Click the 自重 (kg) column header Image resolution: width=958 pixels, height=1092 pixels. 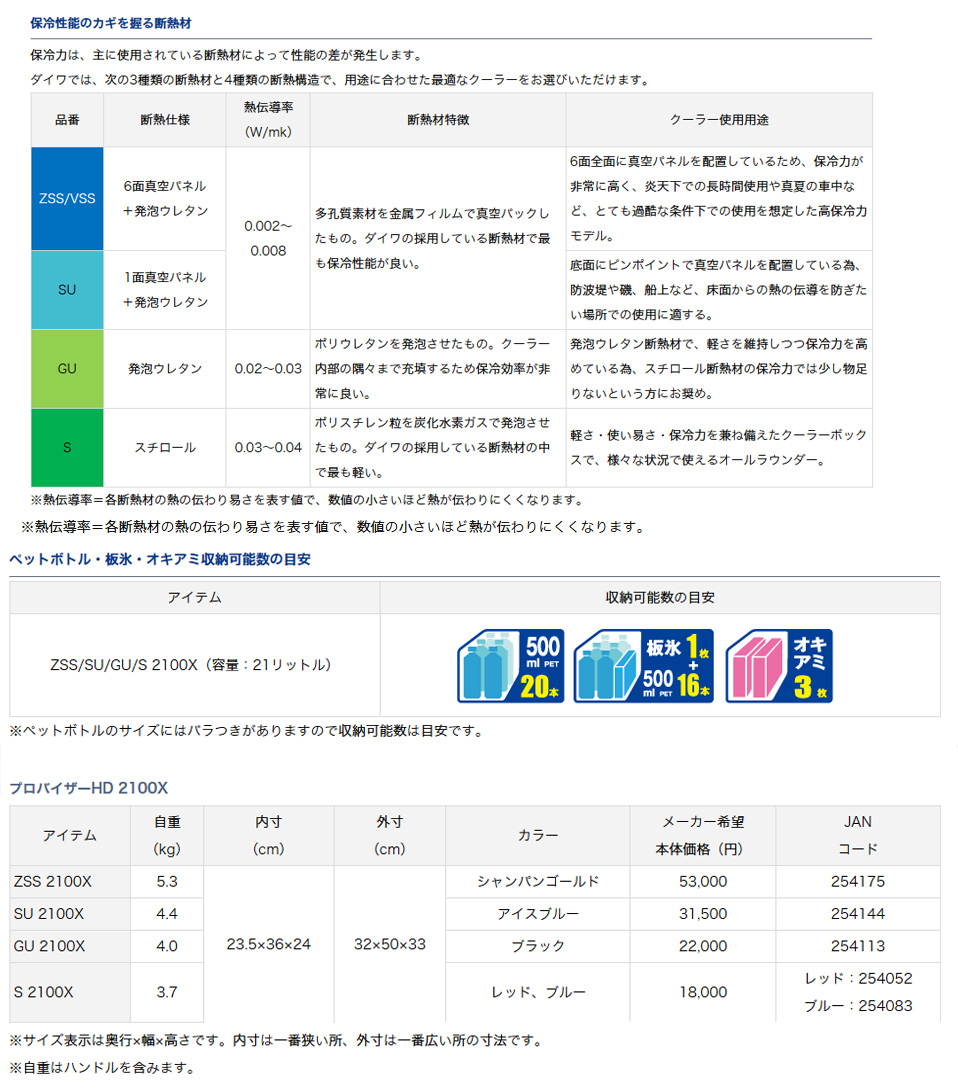pos(167,836)
